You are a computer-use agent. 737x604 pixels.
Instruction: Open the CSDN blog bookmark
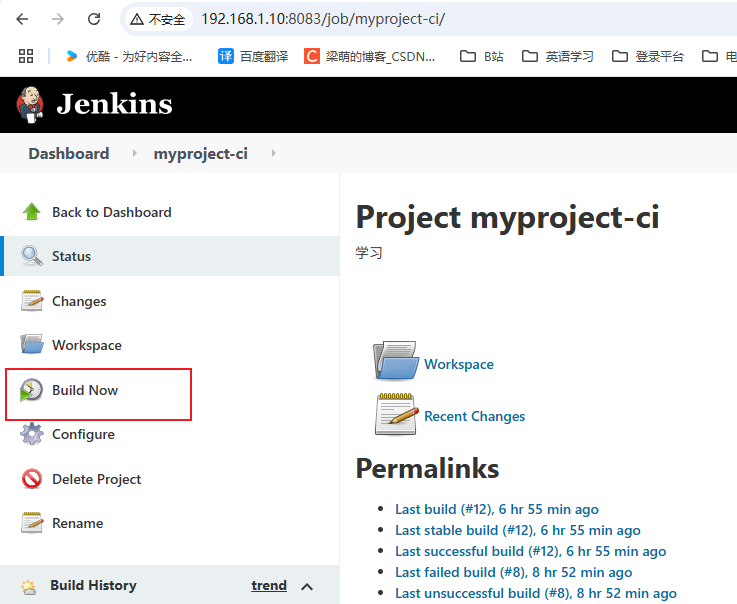pos(369,56)
